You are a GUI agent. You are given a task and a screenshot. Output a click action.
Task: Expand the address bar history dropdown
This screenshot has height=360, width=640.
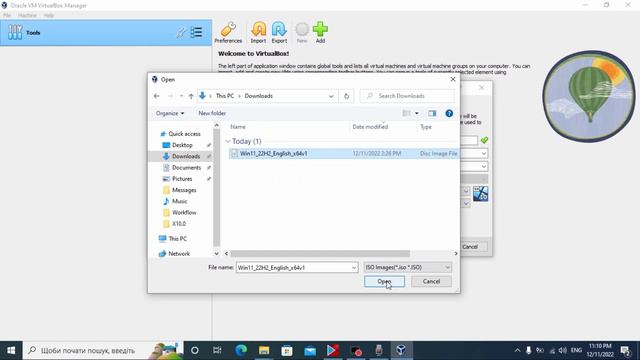pos(331,96)
